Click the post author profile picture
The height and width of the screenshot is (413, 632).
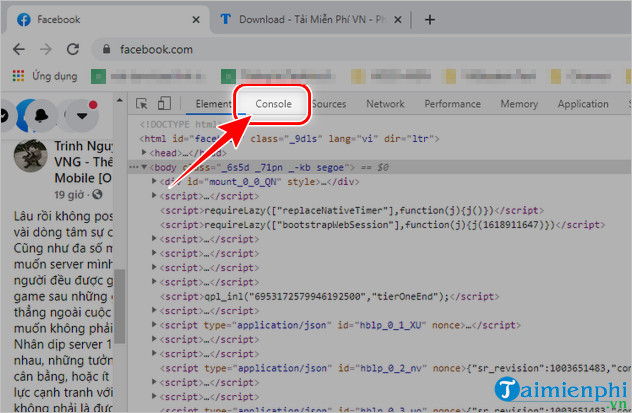32,159
